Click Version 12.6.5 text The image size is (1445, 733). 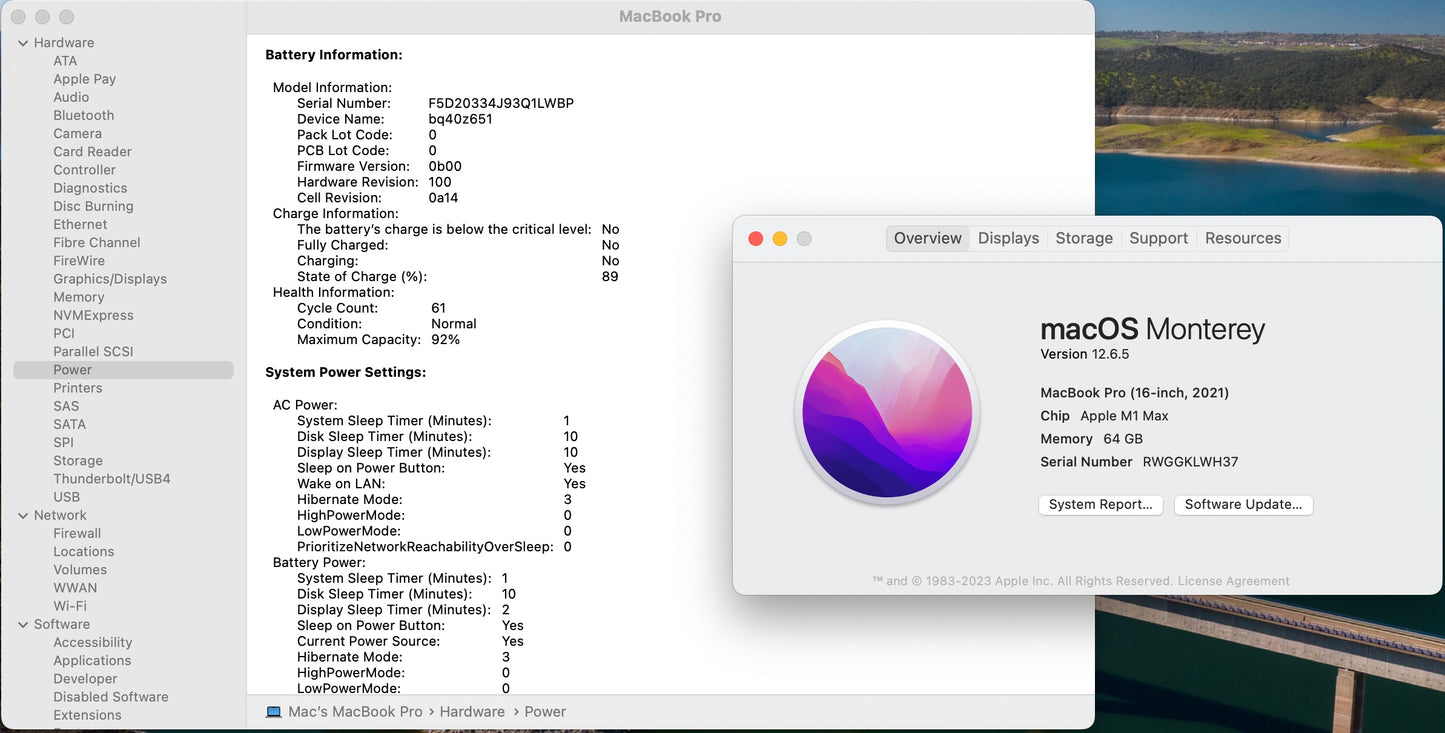(x=1085, y=354)
